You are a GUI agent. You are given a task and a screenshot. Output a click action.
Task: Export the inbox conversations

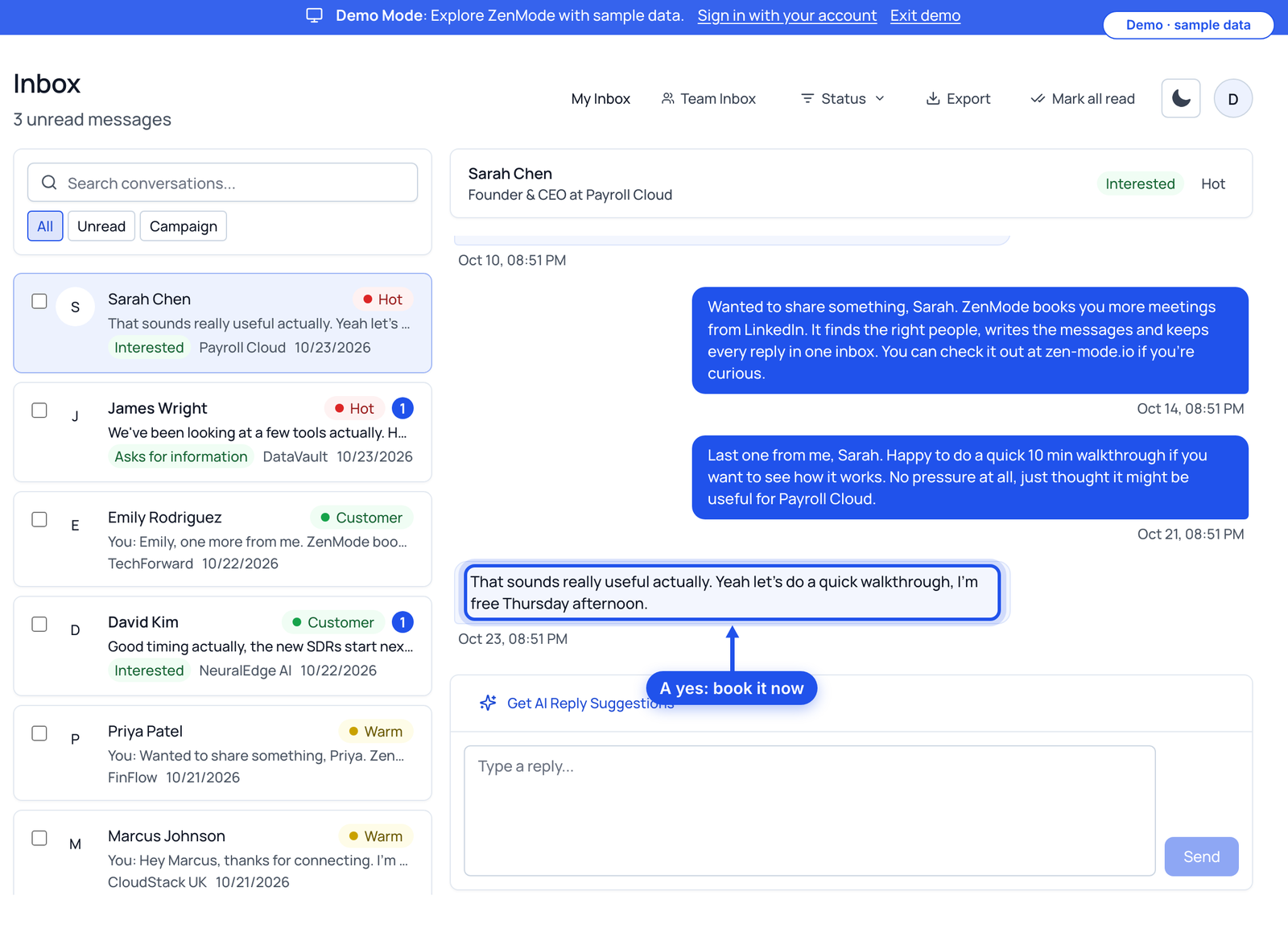pyautogui.click(x=958, y=98)
